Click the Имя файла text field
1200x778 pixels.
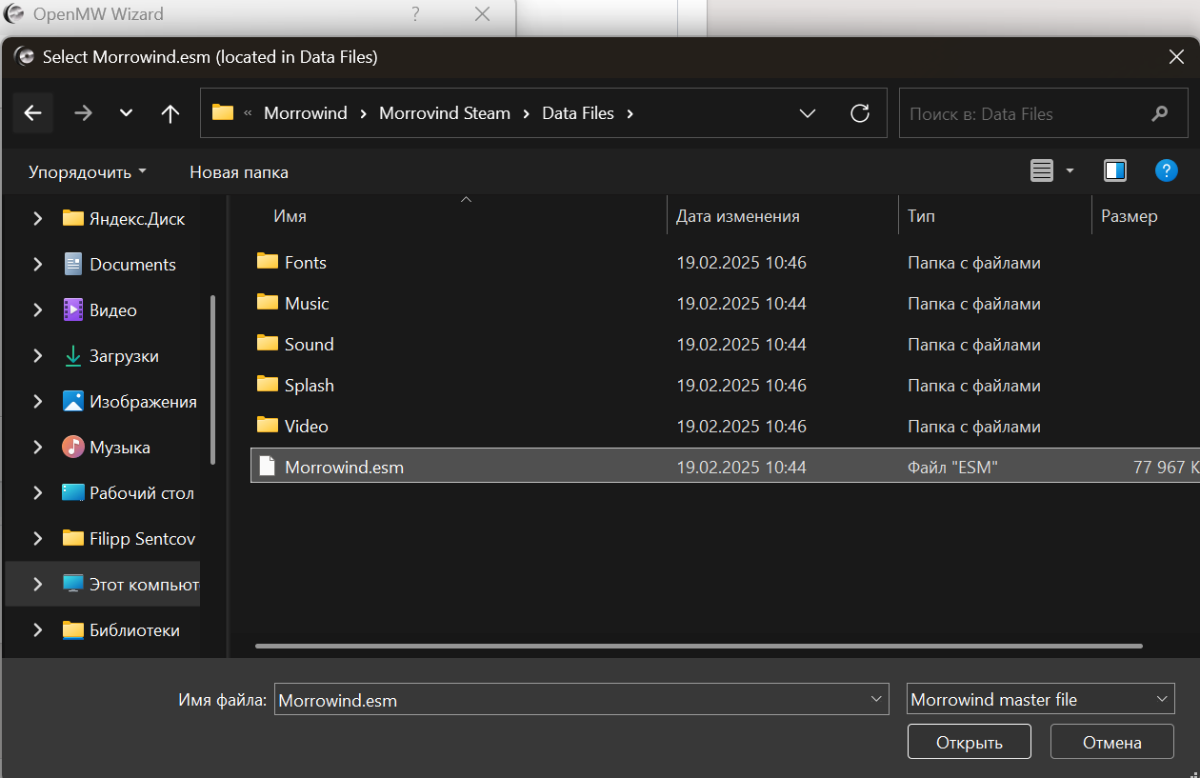[582, 700]
